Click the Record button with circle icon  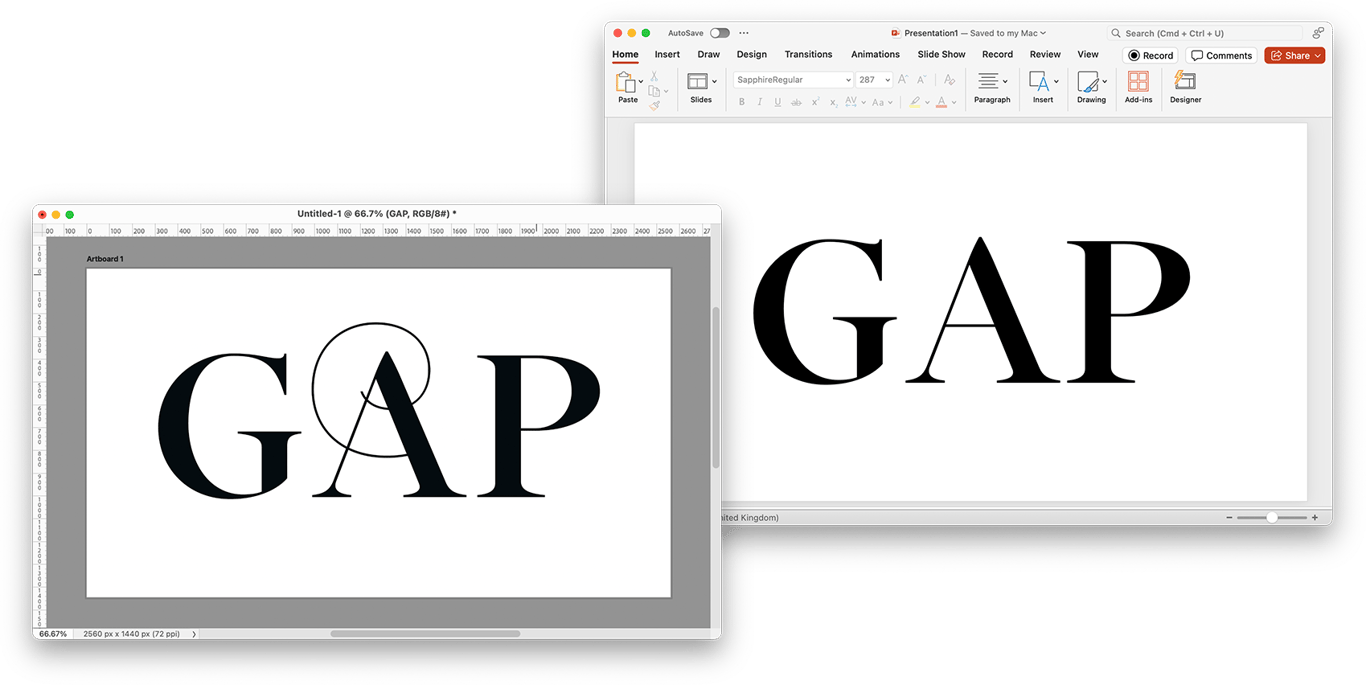[x=1151, y=56]
